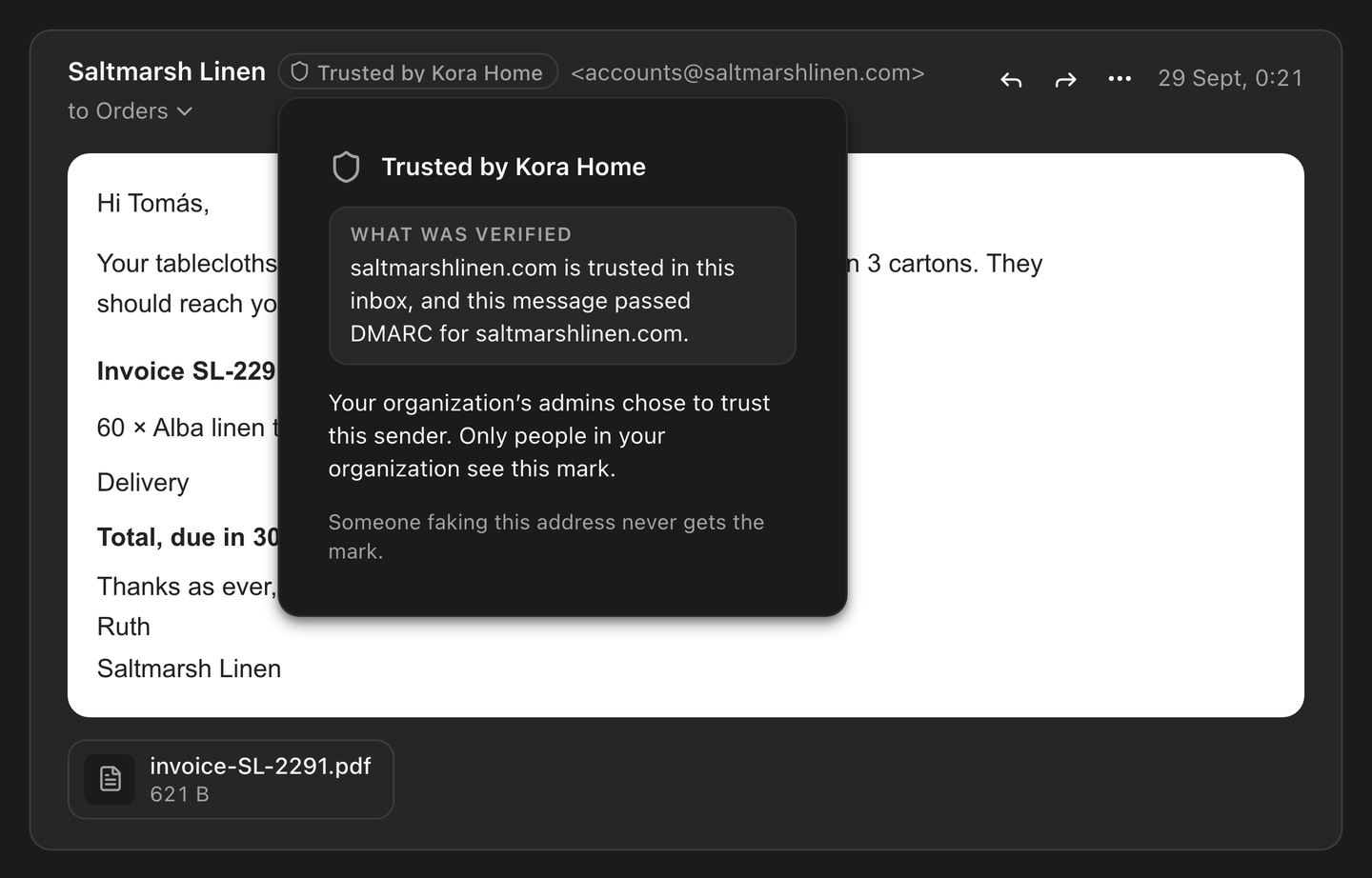Click the 'Total, due in 30' line
This screenshot has height=878, width=1372.
click(x=188, y=537)
